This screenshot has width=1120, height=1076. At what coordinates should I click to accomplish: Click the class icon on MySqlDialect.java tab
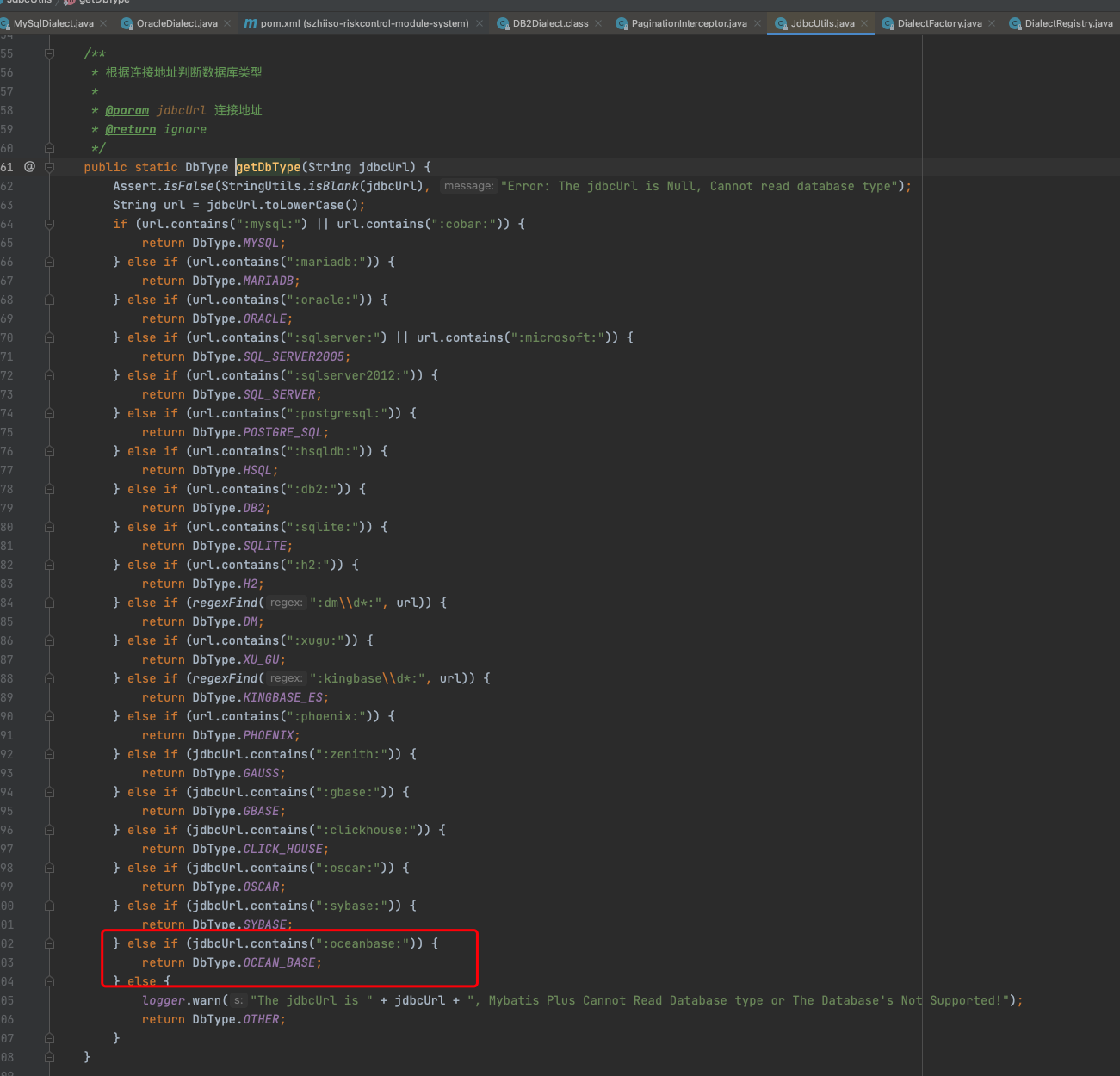(x=5, y=23)
